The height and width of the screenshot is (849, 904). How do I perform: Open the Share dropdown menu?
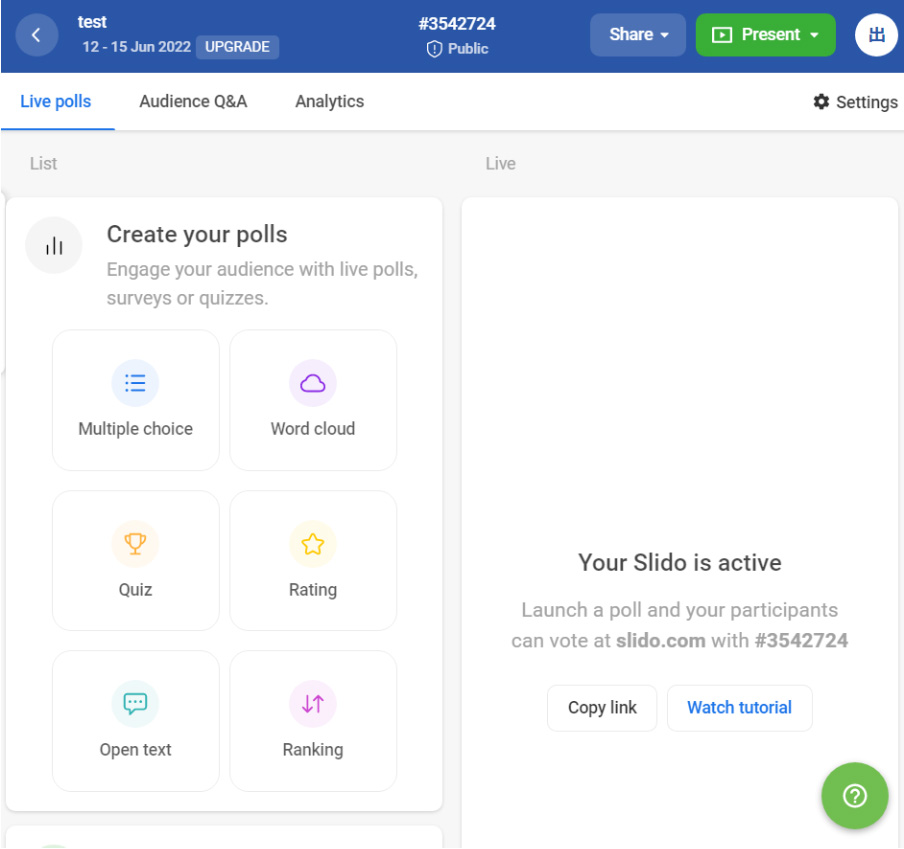[x=638, y=35]
